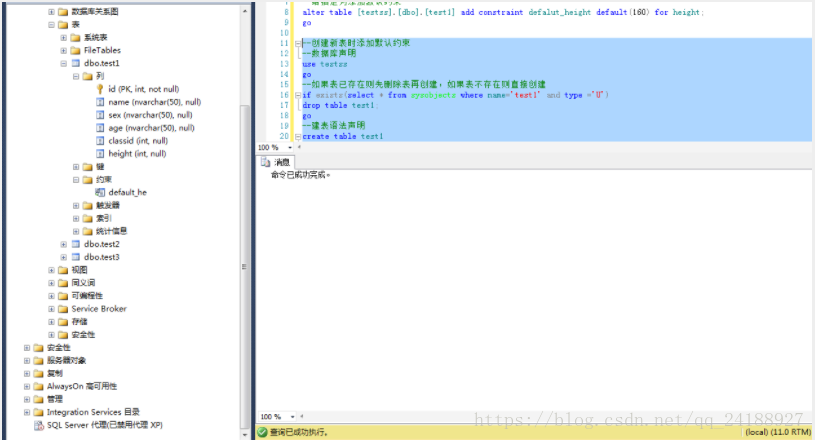
Task: Click the Object Explorer scroll down arrow
Action: 245,434
